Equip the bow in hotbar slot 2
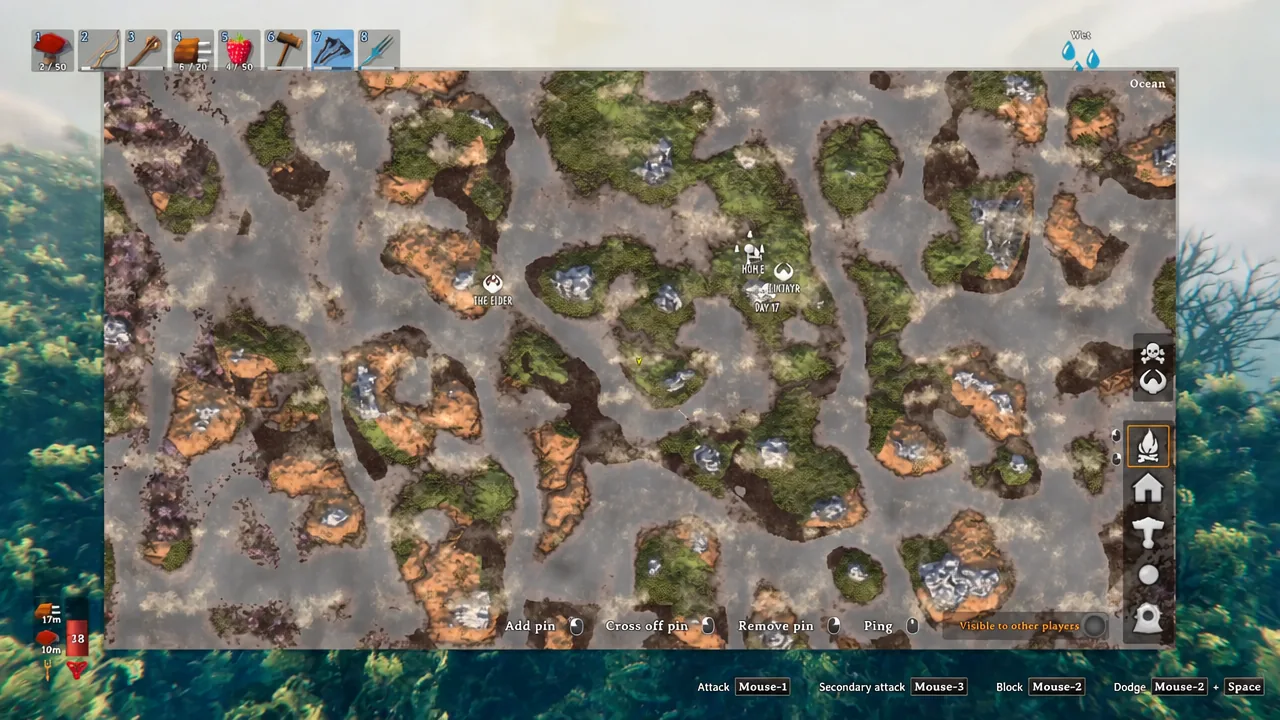The width and height of the screenshot is (1280, 720). [99, 50]
